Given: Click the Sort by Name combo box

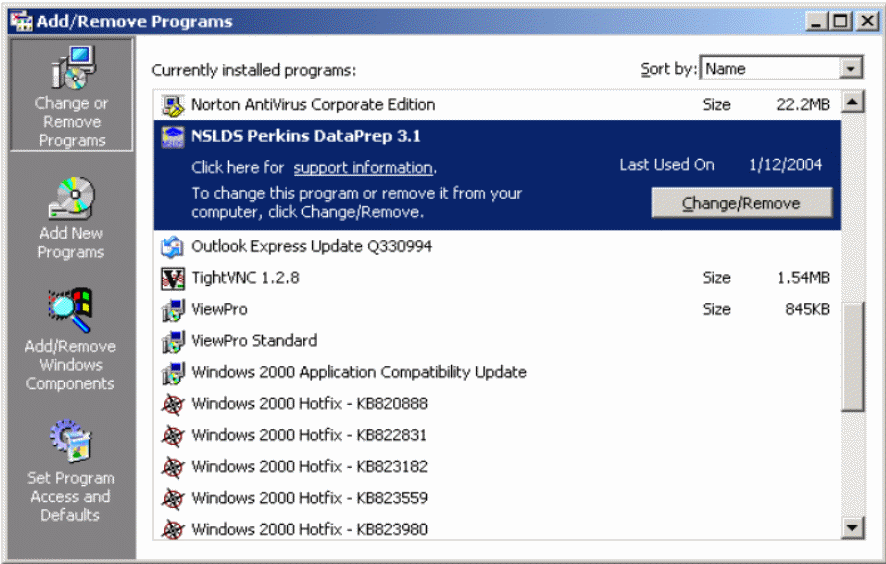Looking at the screenshot, I should click(769, 69).
